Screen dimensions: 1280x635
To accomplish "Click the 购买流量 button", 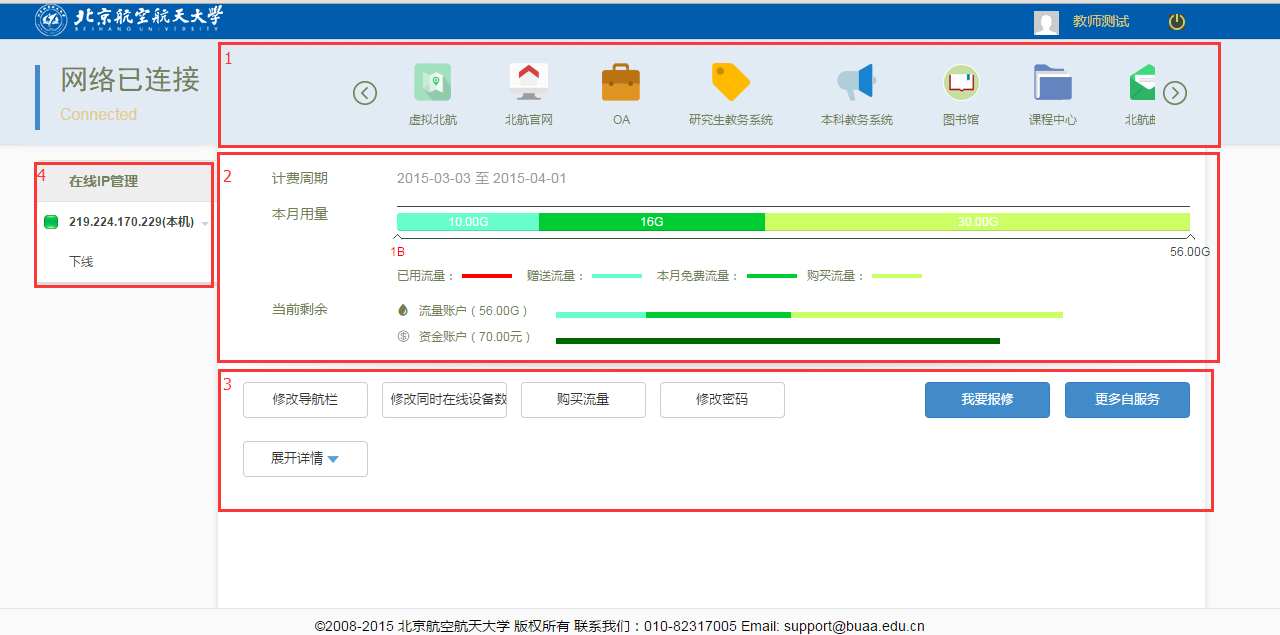I will pyautogui.click(x=583, y=400).
